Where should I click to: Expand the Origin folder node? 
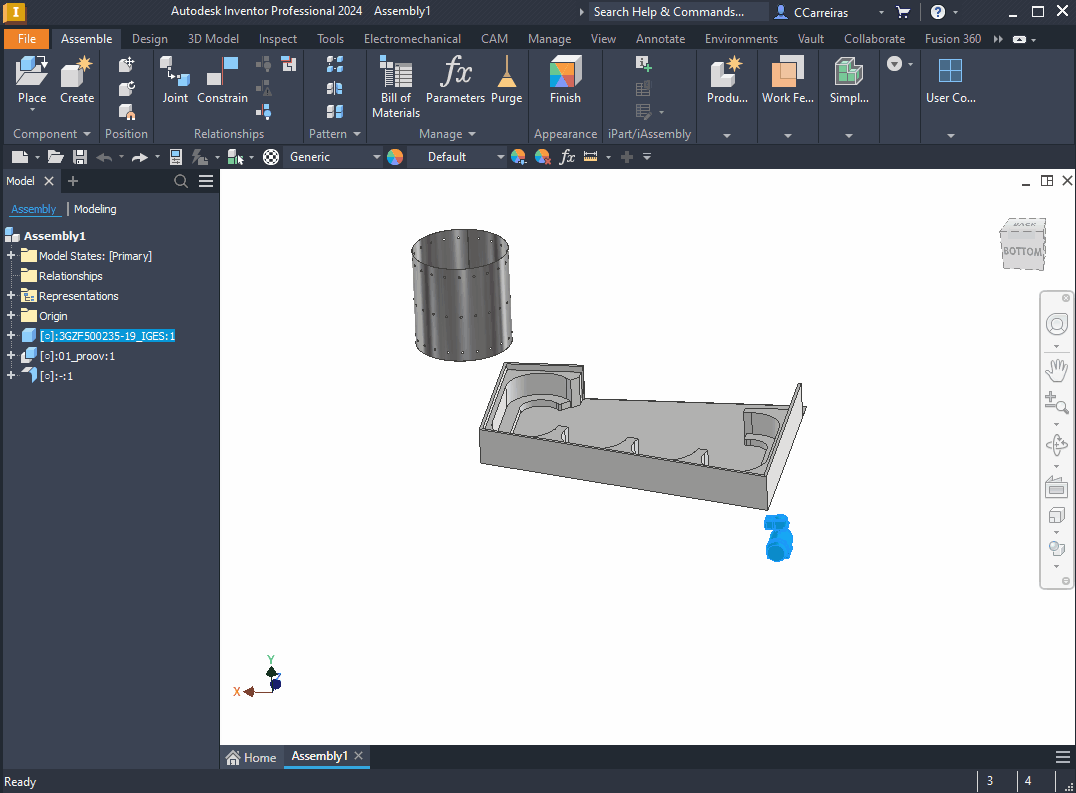(x=11, y=316)
